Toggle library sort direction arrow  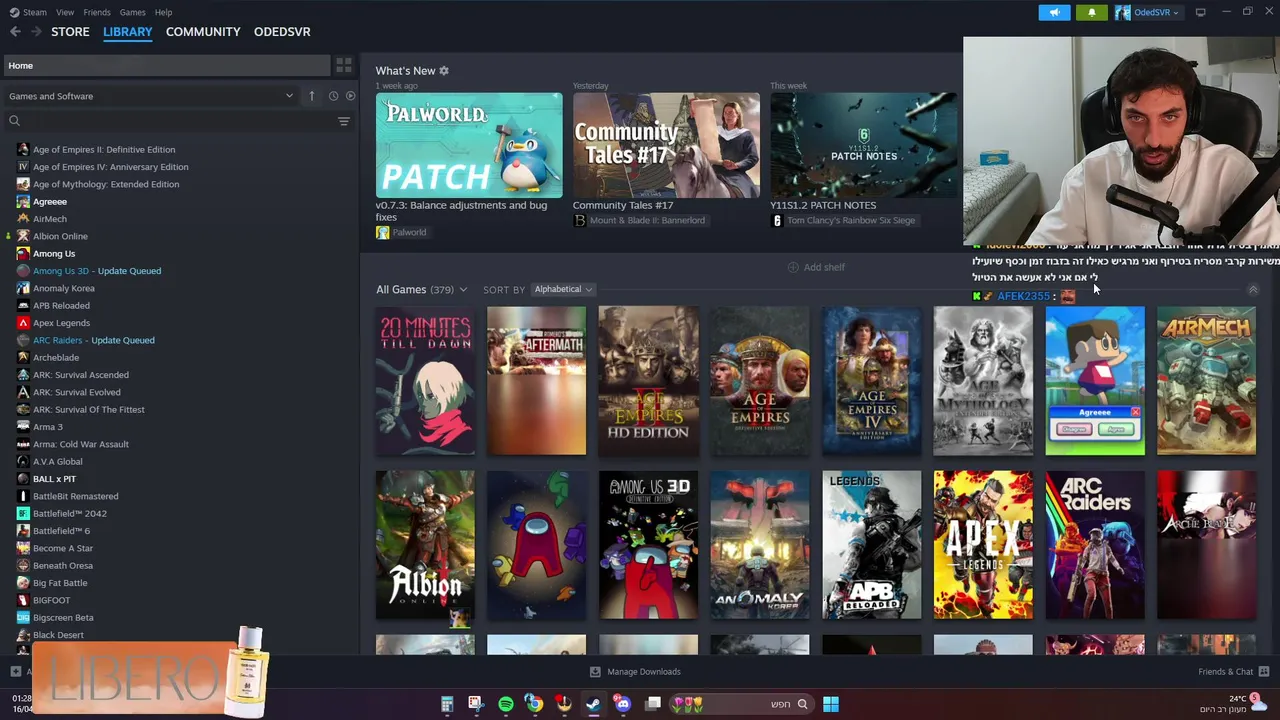point(311,96)
